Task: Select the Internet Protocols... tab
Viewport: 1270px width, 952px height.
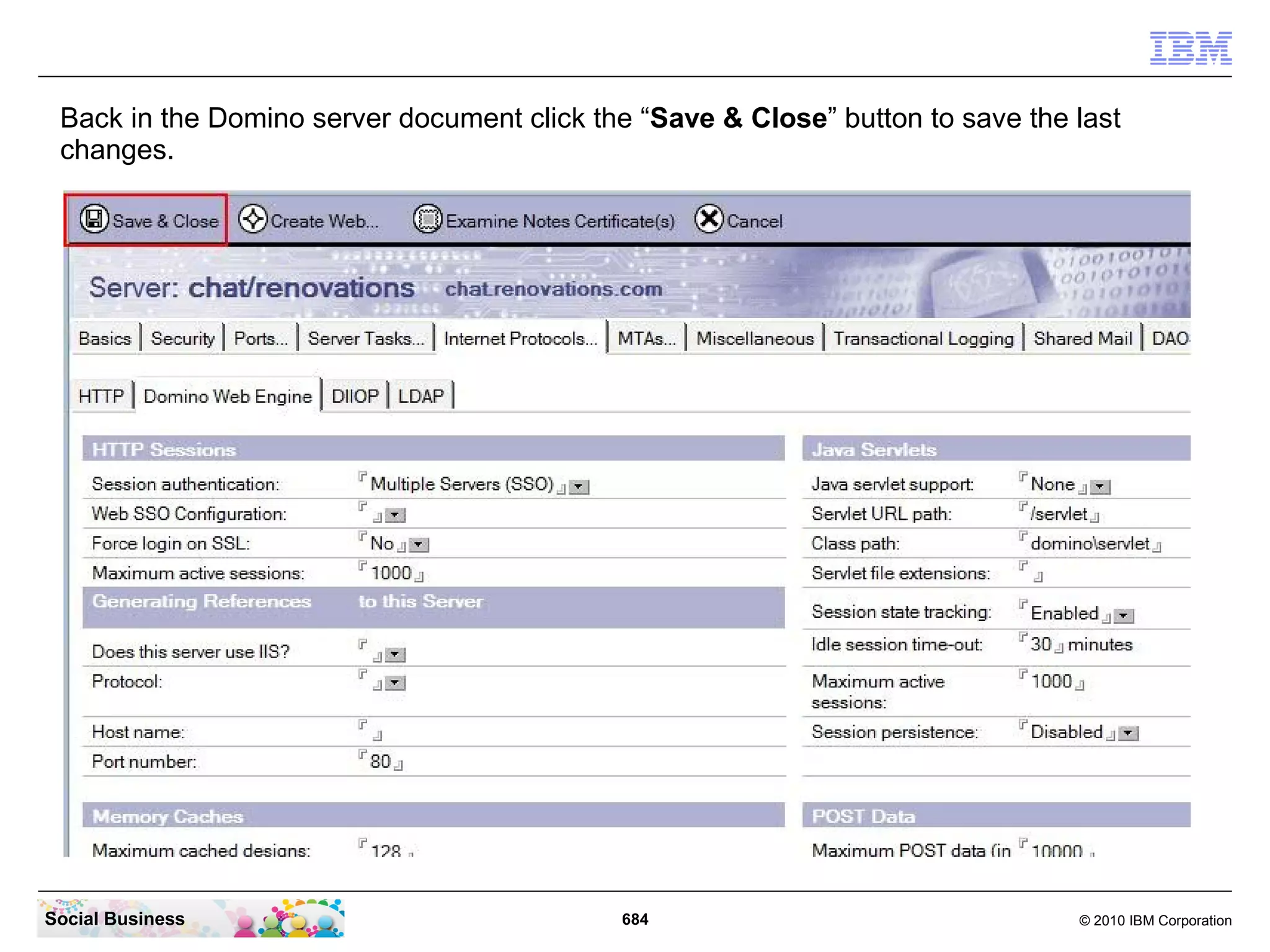Action: [x=521, y=338]
